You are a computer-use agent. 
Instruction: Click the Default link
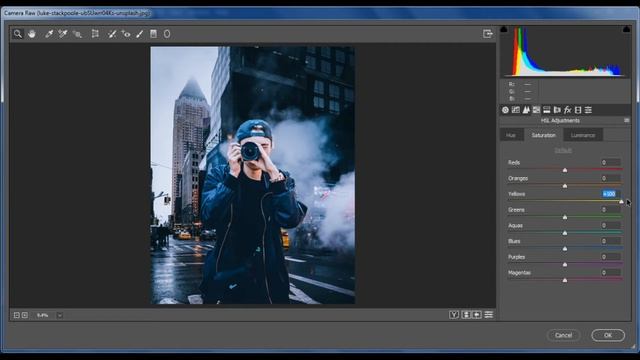click(563, 150)
